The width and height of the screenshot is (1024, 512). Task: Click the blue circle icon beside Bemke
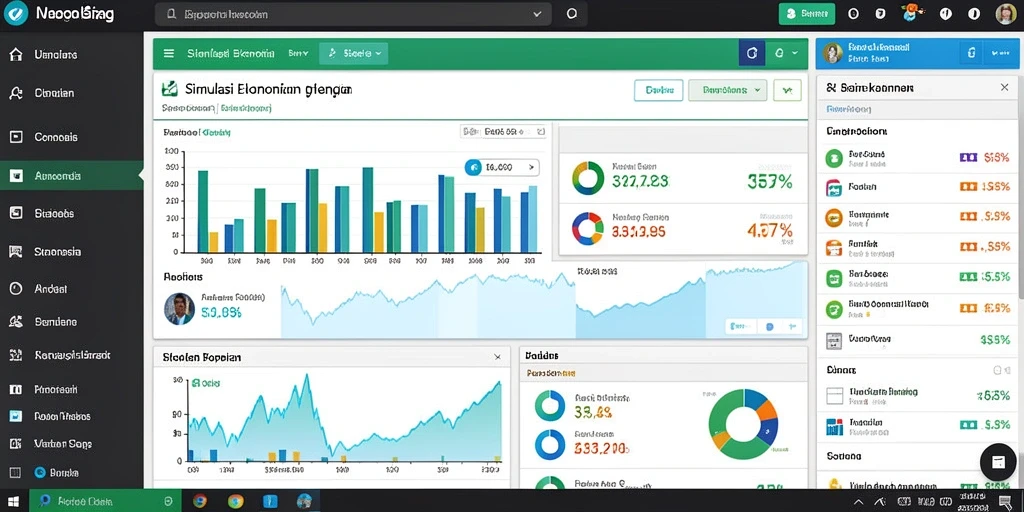tap(39, 472)
